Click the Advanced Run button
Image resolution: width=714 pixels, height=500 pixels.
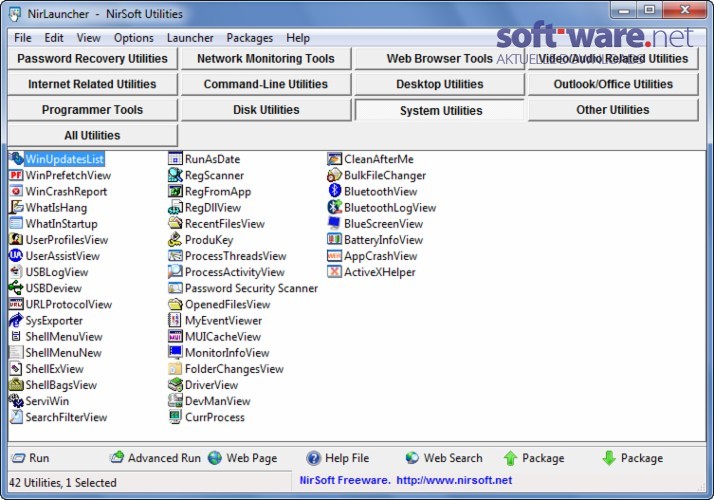click(x=155, y=458)
